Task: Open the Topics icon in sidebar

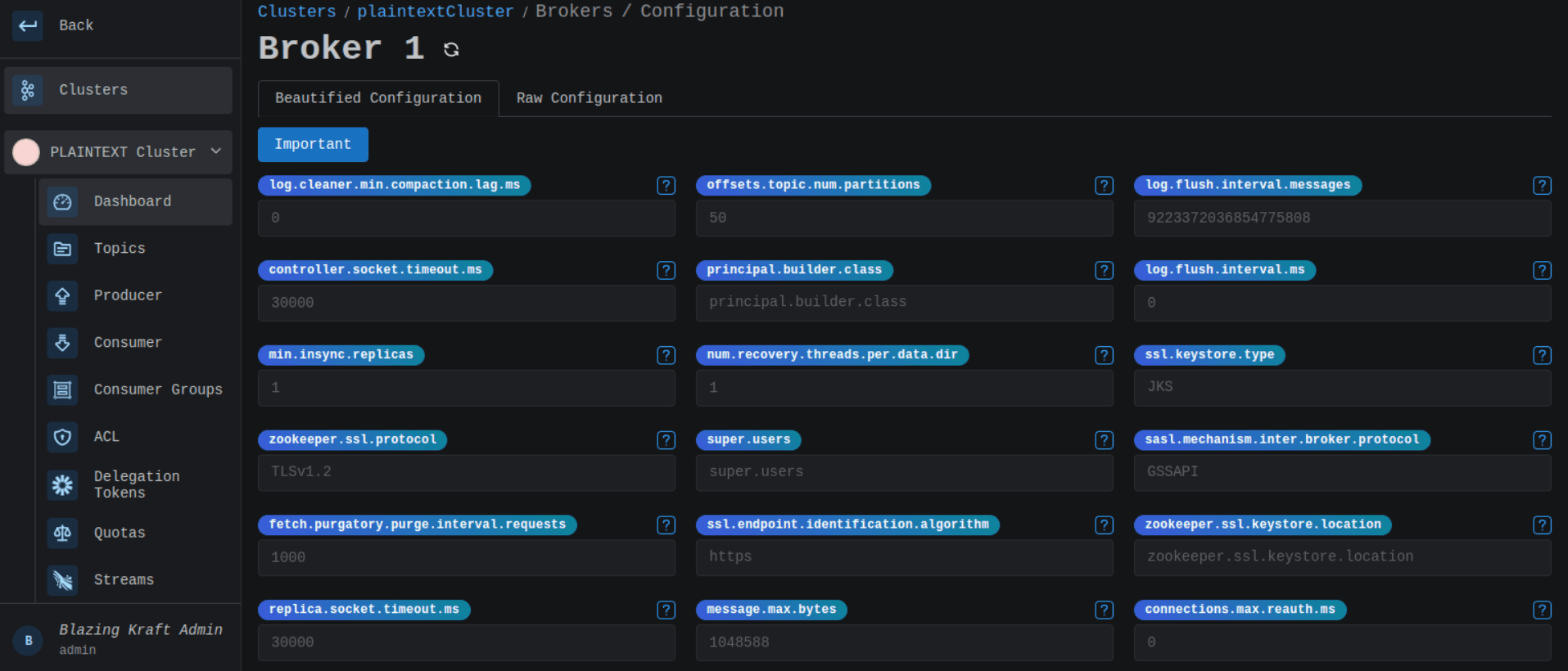Action: click(62, 249)
